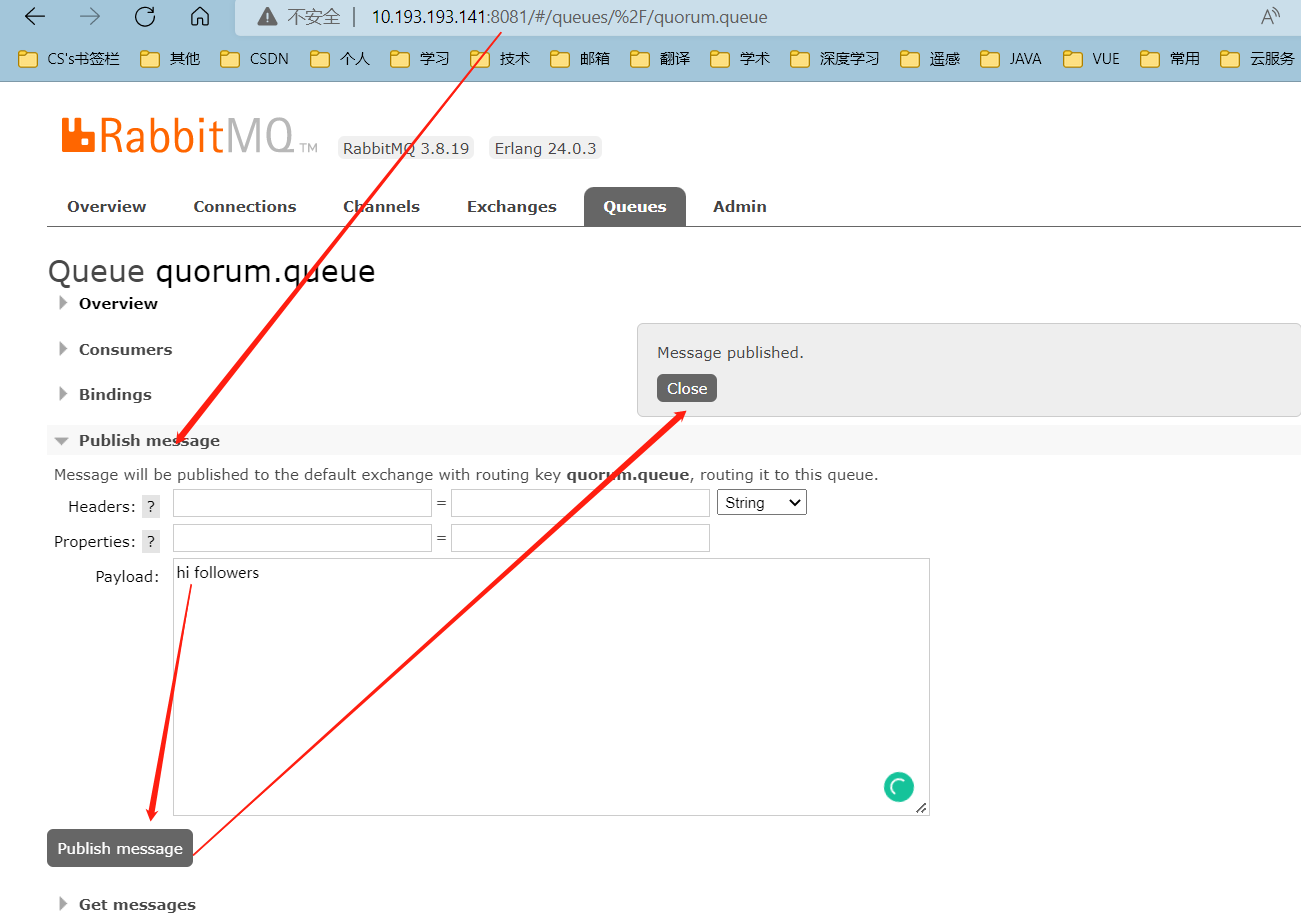Click the Properties help question mark
This screenshot has width=1301, height=922.
(x=151, y=541)
